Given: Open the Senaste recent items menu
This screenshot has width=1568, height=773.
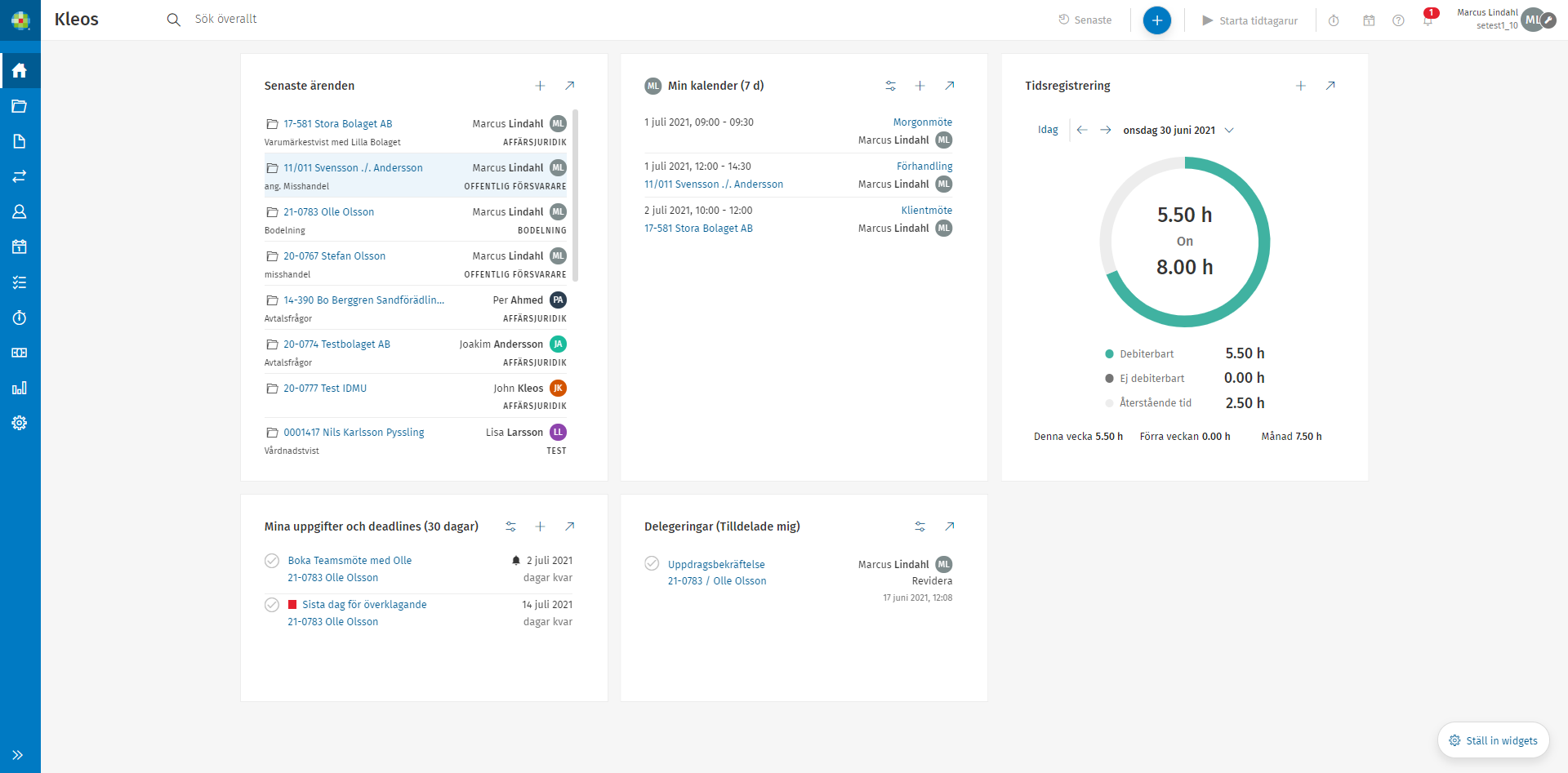Looking at the screenshot, I should [1085, 20].
